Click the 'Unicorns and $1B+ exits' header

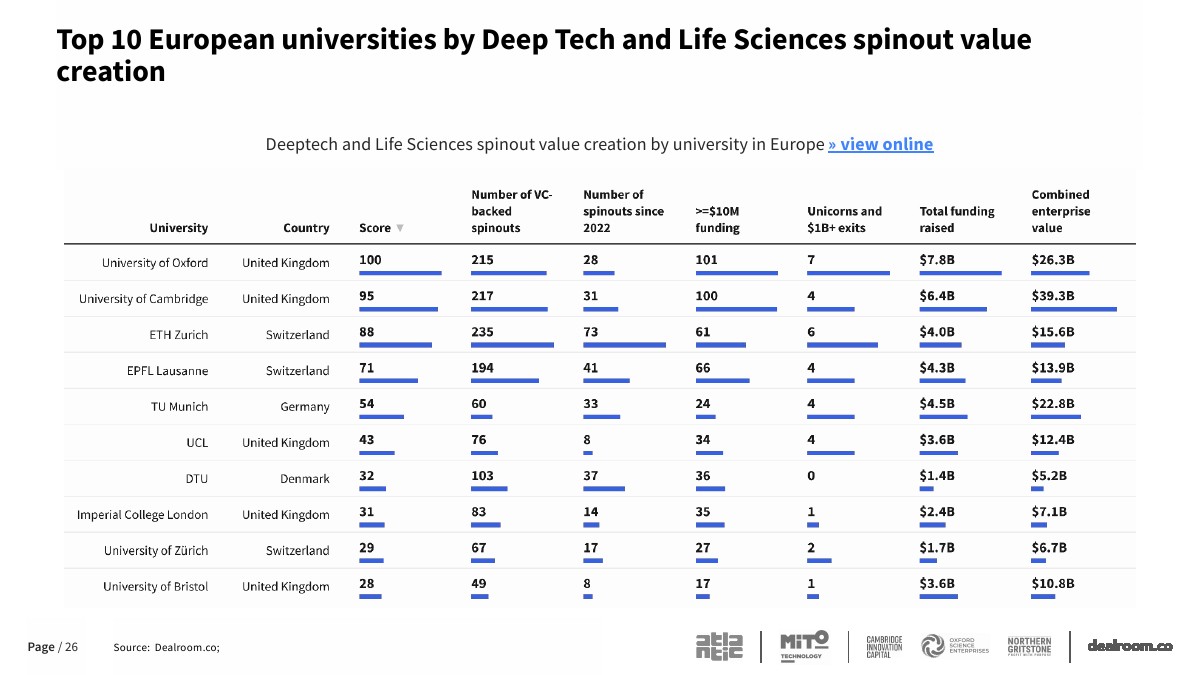[845, 219]
